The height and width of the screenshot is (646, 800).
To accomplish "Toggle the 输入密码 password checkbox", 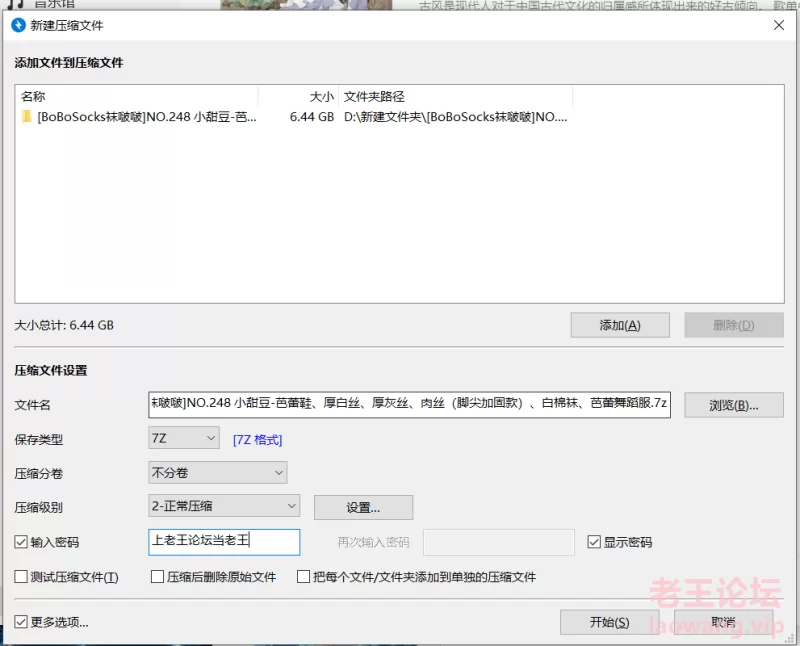I will point(22,542).
